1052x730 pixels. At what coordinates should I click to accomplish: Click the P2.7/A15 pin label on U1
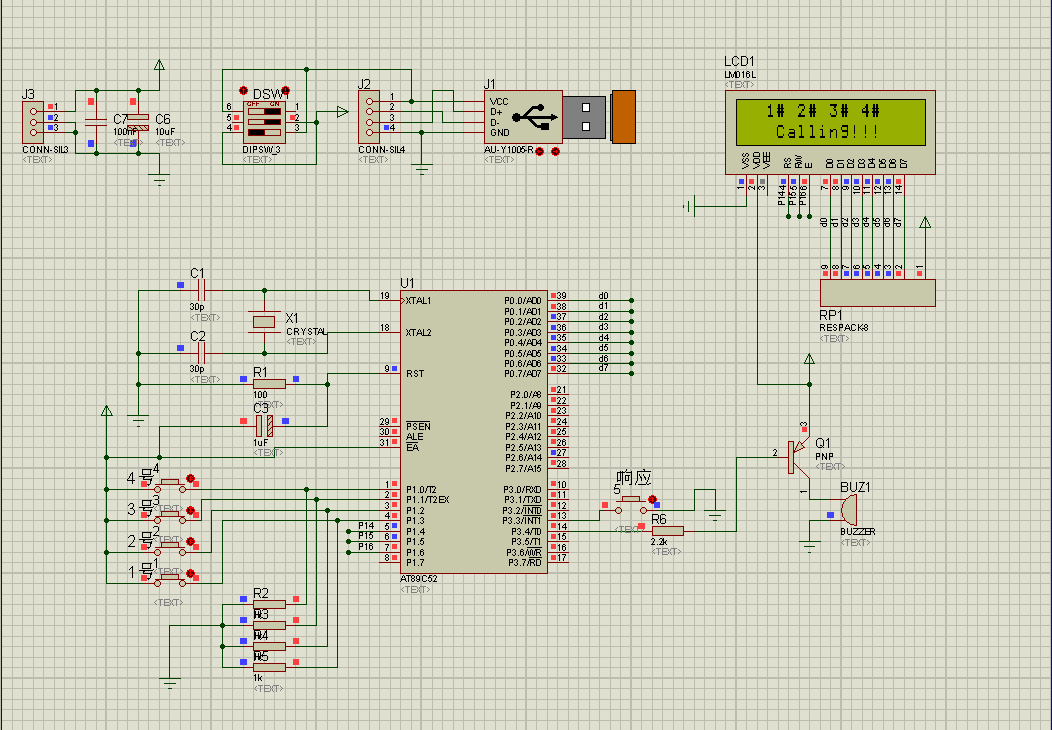tap(525, 468)
